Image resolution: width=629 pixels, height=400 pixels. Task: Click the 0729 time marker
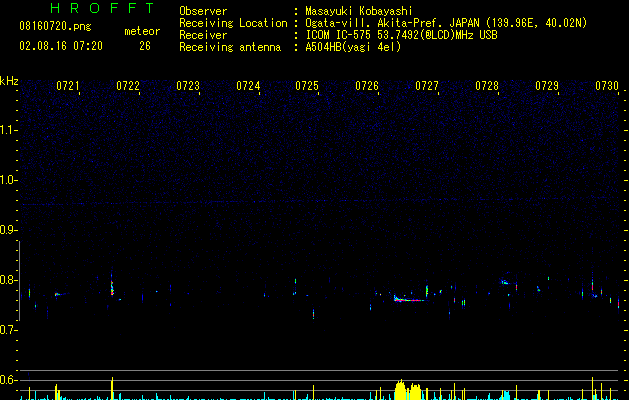547,86
